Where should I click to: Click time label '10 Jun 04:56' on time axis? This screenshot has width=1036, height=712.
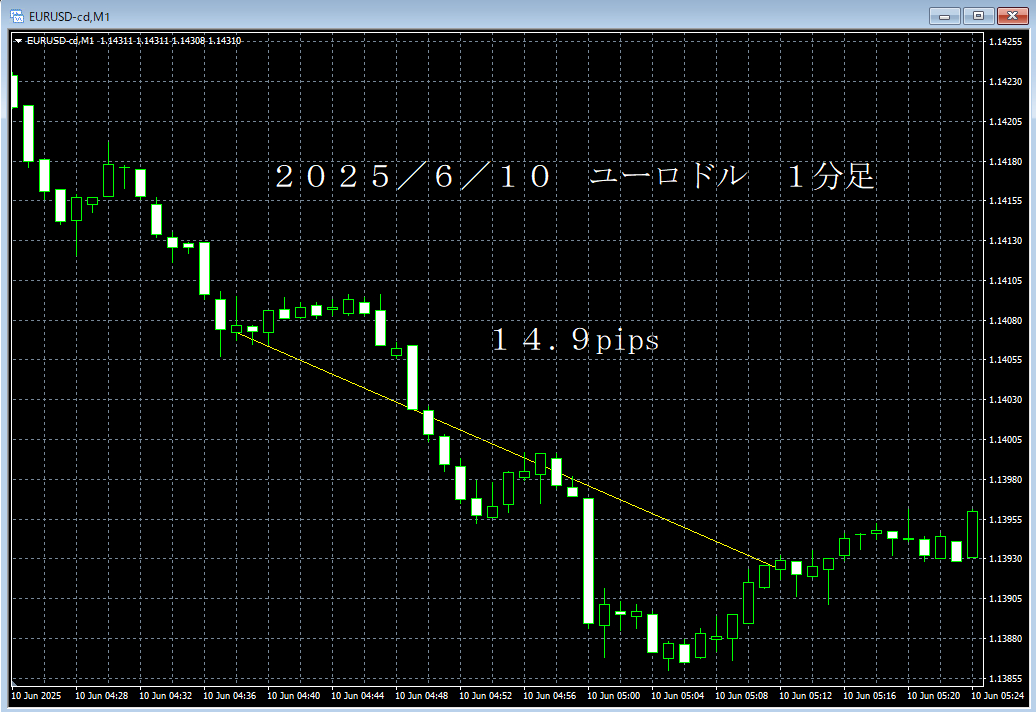pyautogui.click(x=550, y=695)
